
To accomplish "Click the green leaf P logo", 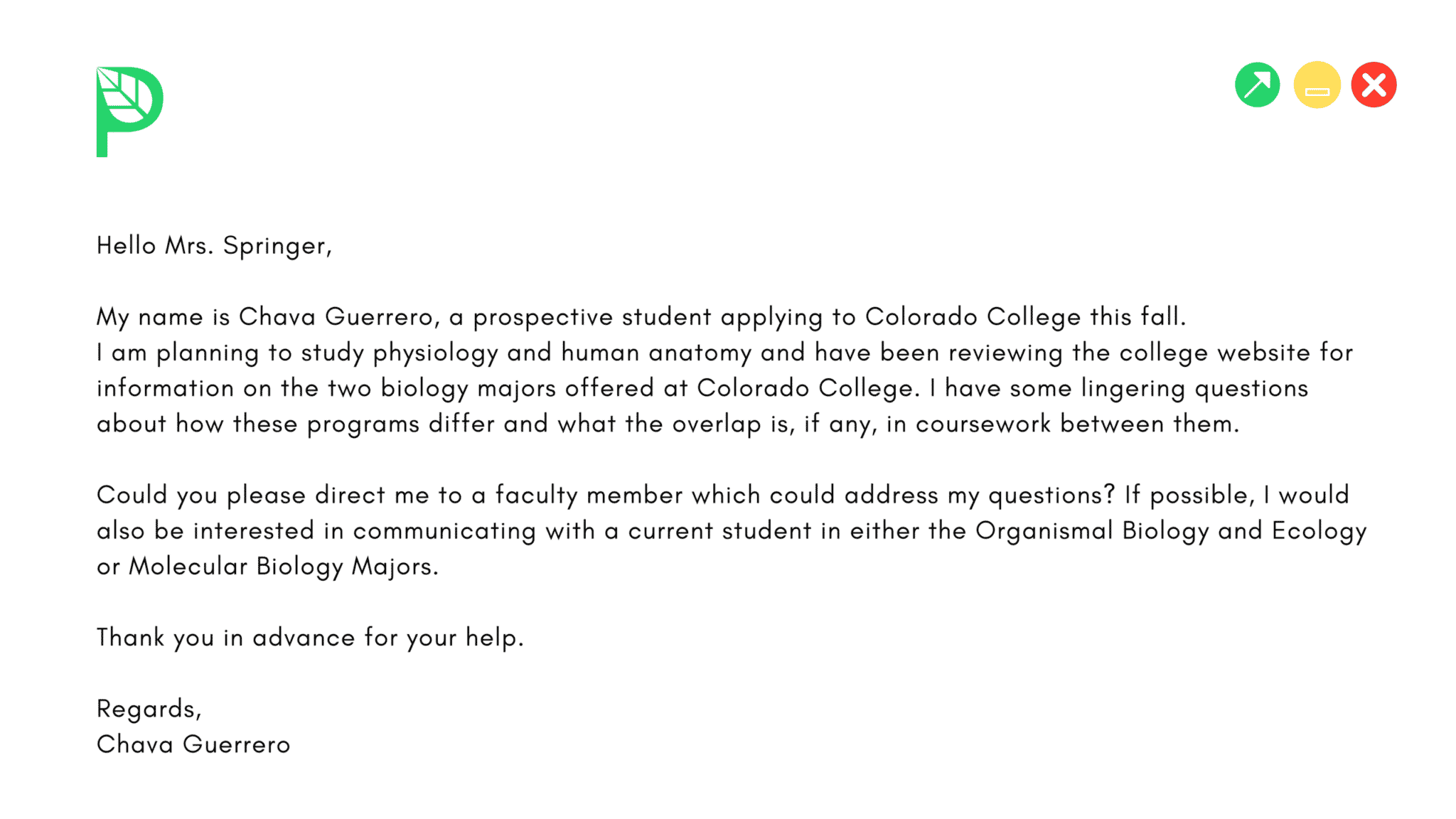I will (x=129, y=111).
